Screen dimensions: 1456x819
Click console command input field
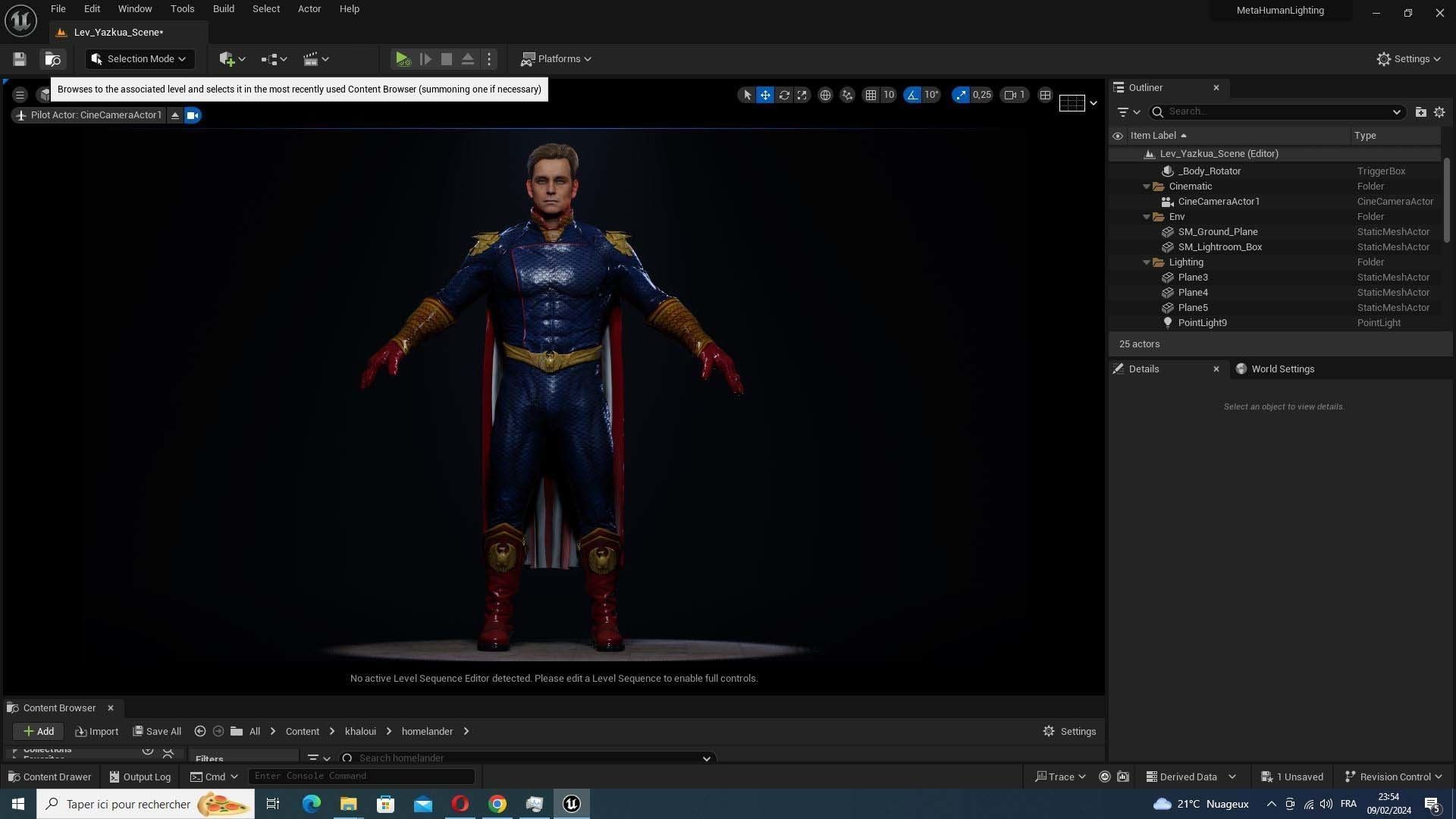[x=362, y=777]
